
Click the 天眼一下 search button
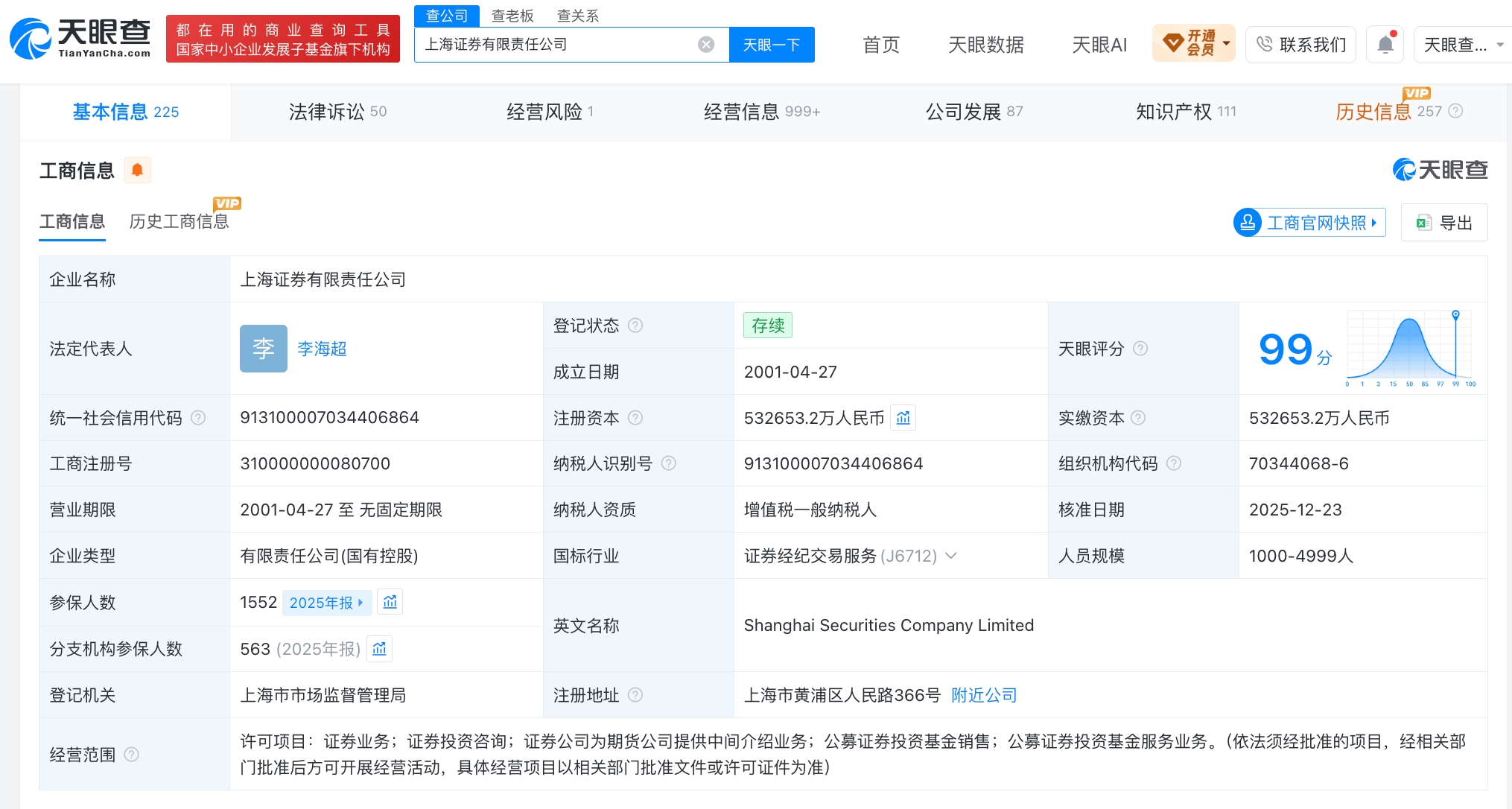772,45
